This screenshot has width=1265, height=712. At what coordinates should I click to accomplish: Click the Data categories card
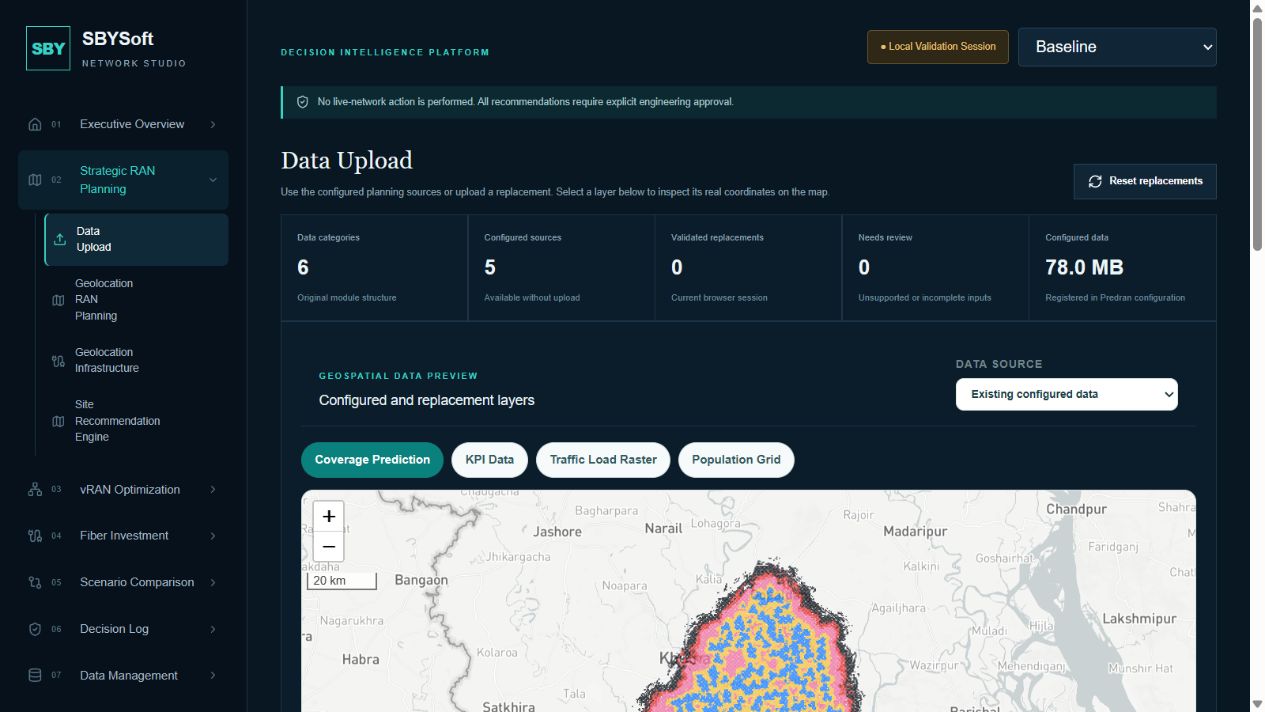pos(374,268)
